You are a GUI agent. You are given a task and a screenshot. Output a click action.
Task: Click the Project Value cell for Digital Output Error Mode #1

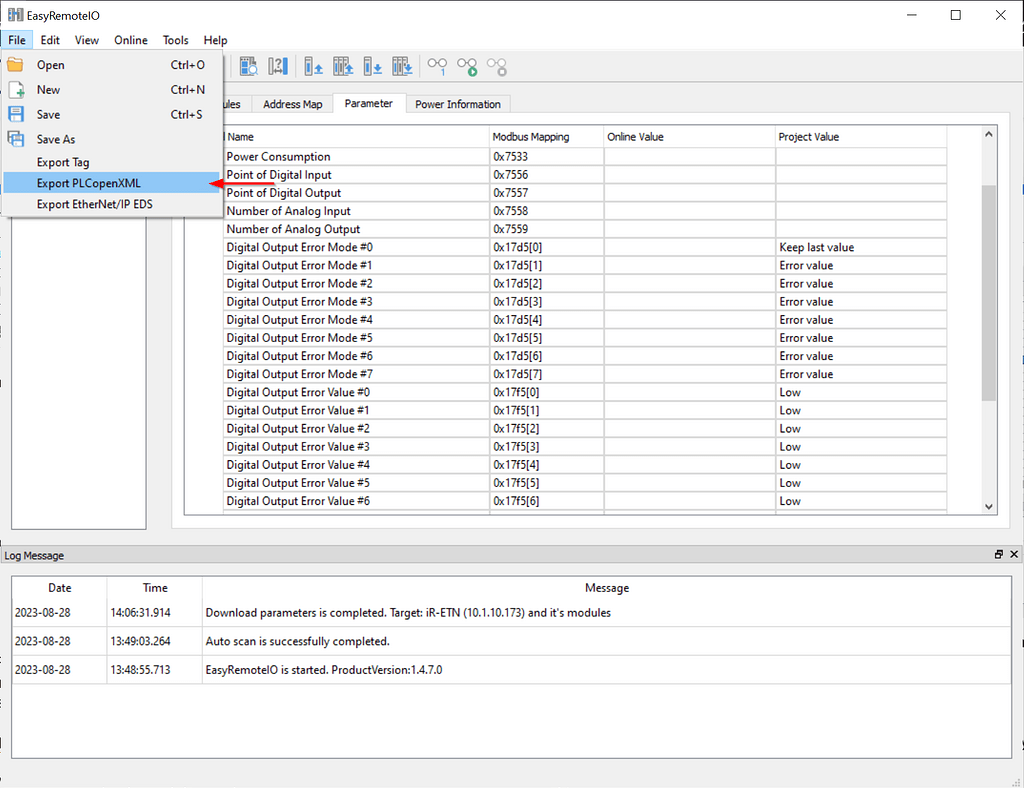860,265
